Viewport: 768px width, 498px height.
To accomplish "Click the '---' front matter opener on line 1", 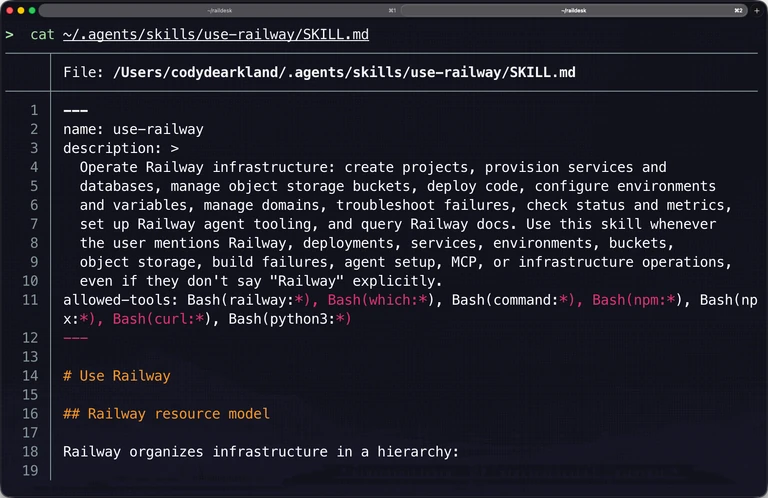I will click(75, 111).
